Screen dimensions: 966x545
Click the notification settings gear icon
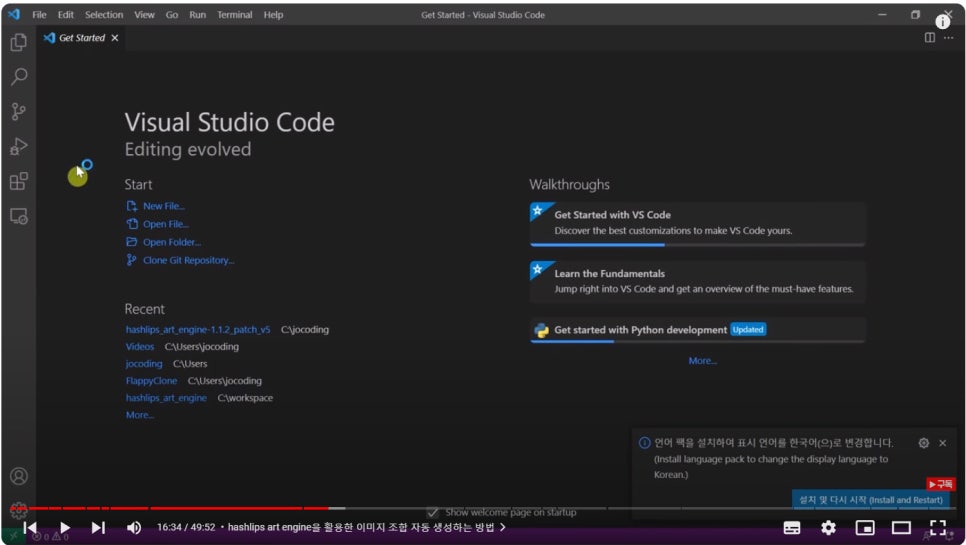pyautogui.click(x=923, y=443)
